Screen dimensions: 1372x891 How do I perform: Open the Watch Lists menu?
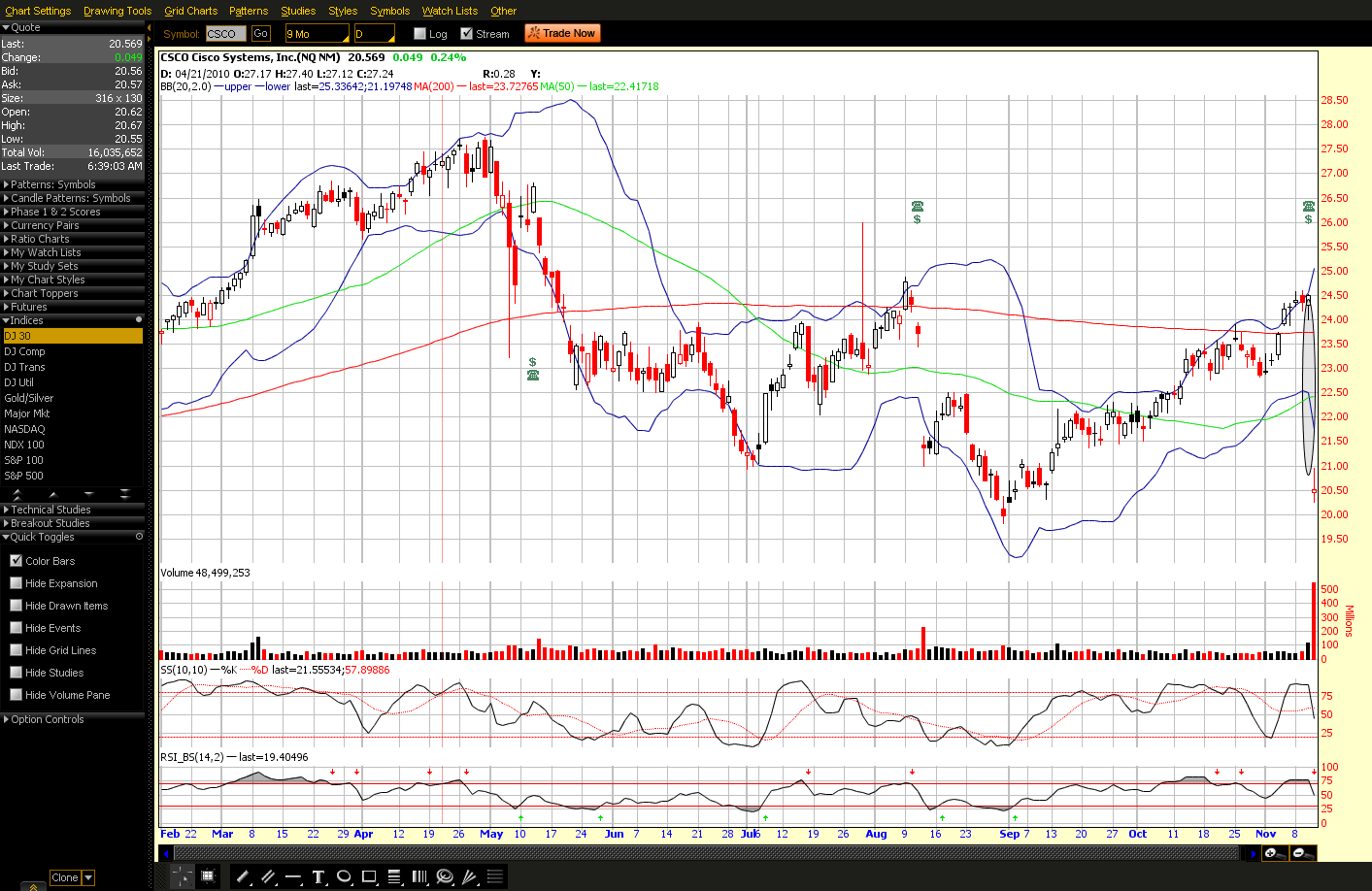(x=450, y=11)
